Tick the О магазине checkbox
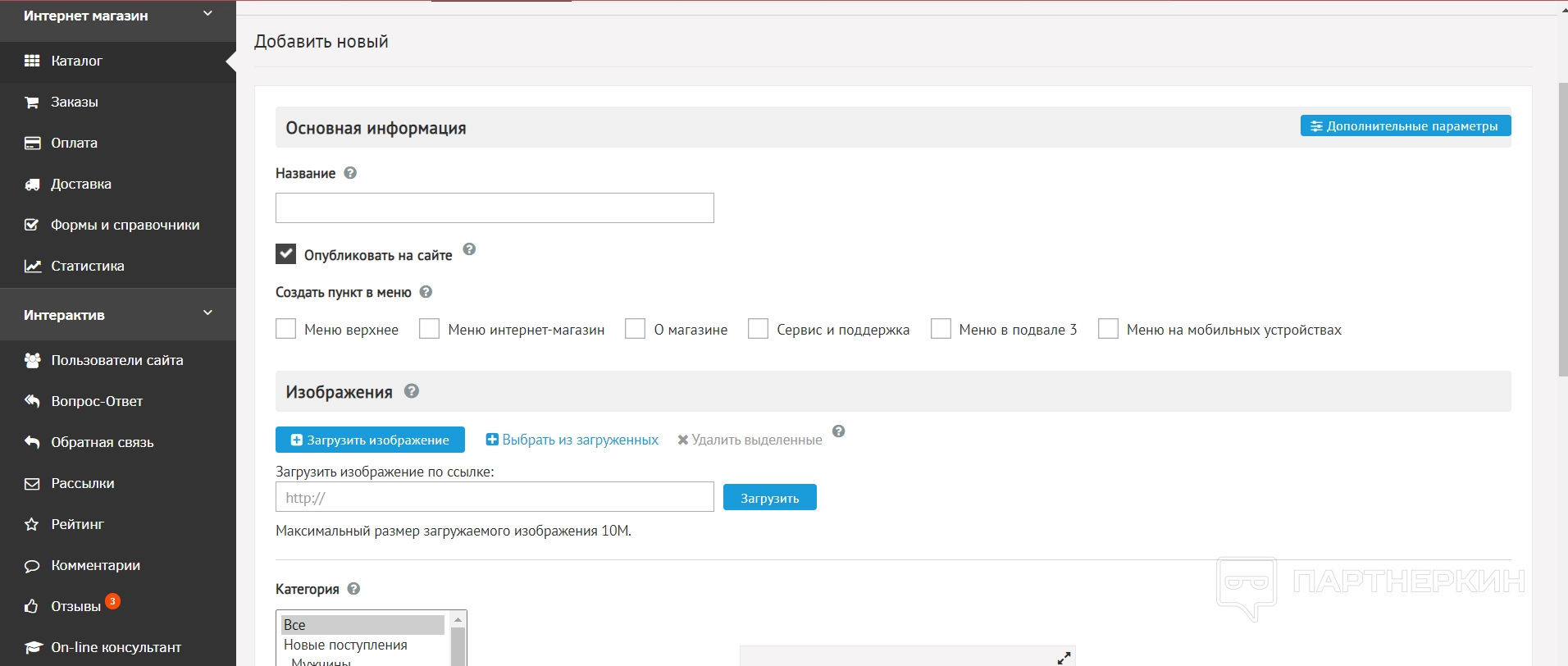1568x666 pixels. tap(635, 329)
